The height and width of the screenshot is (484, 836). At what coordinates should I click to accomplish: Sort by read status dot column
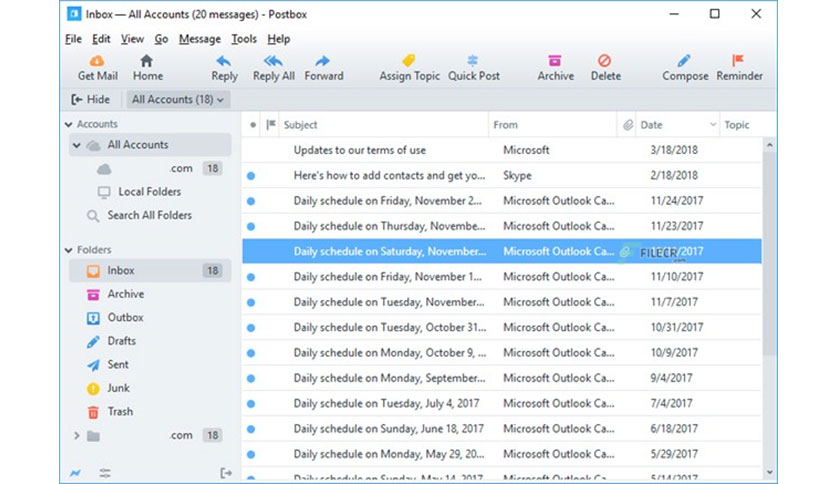pos(253,125)
